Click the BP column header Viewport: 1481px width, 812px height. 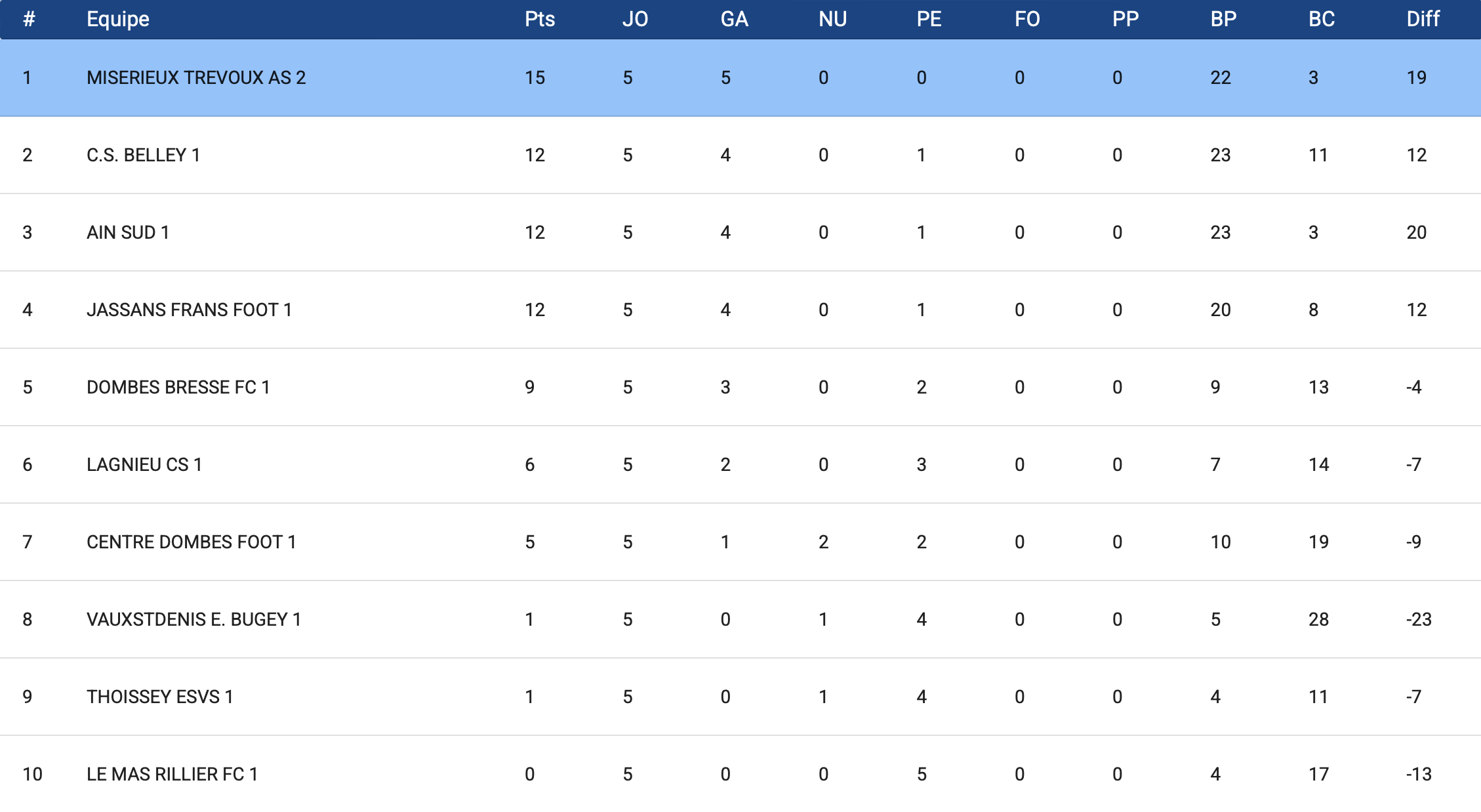(1223, 19)
